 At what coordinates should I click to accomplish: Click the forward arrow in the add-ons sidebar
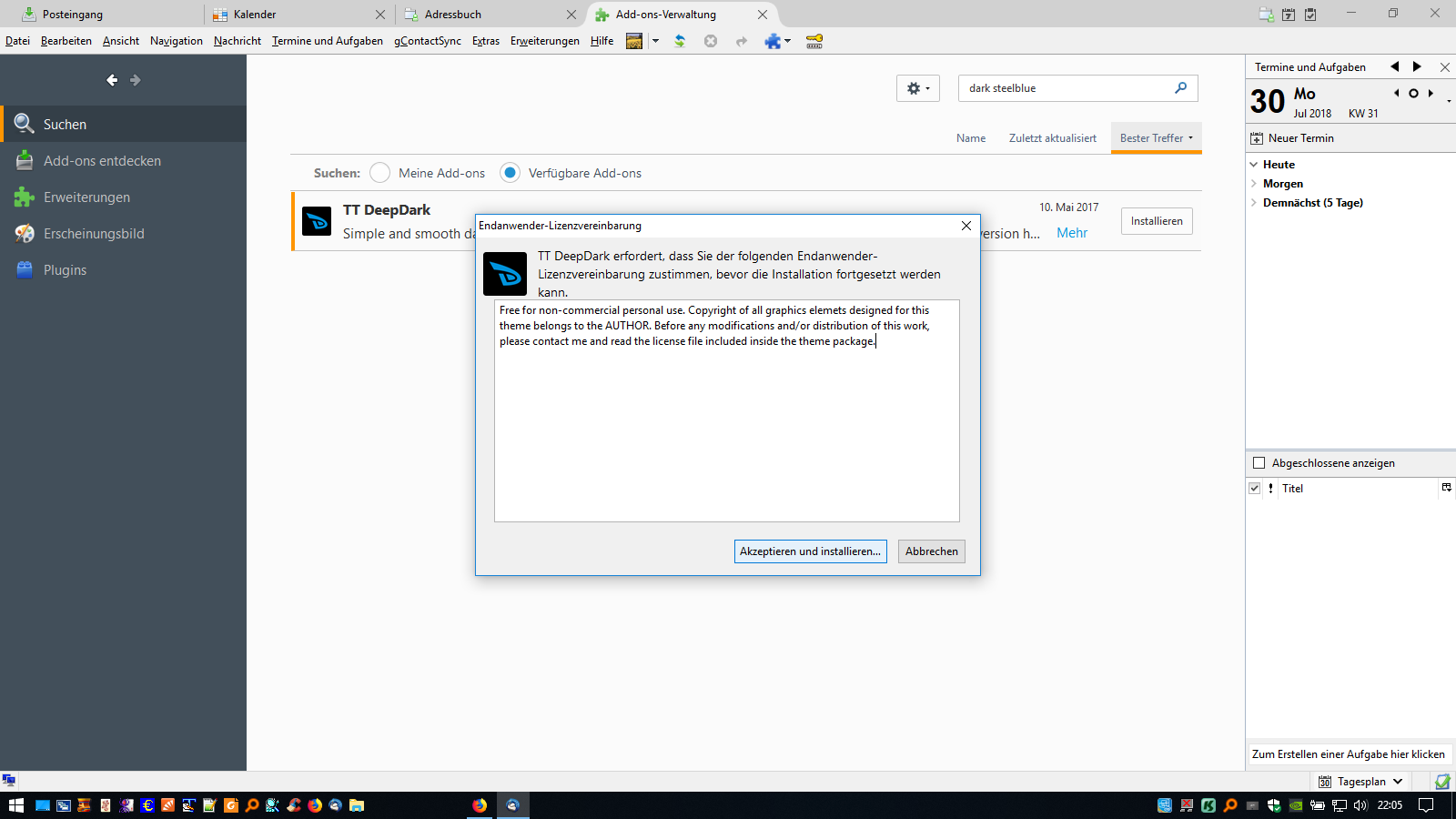coord(136,80)
